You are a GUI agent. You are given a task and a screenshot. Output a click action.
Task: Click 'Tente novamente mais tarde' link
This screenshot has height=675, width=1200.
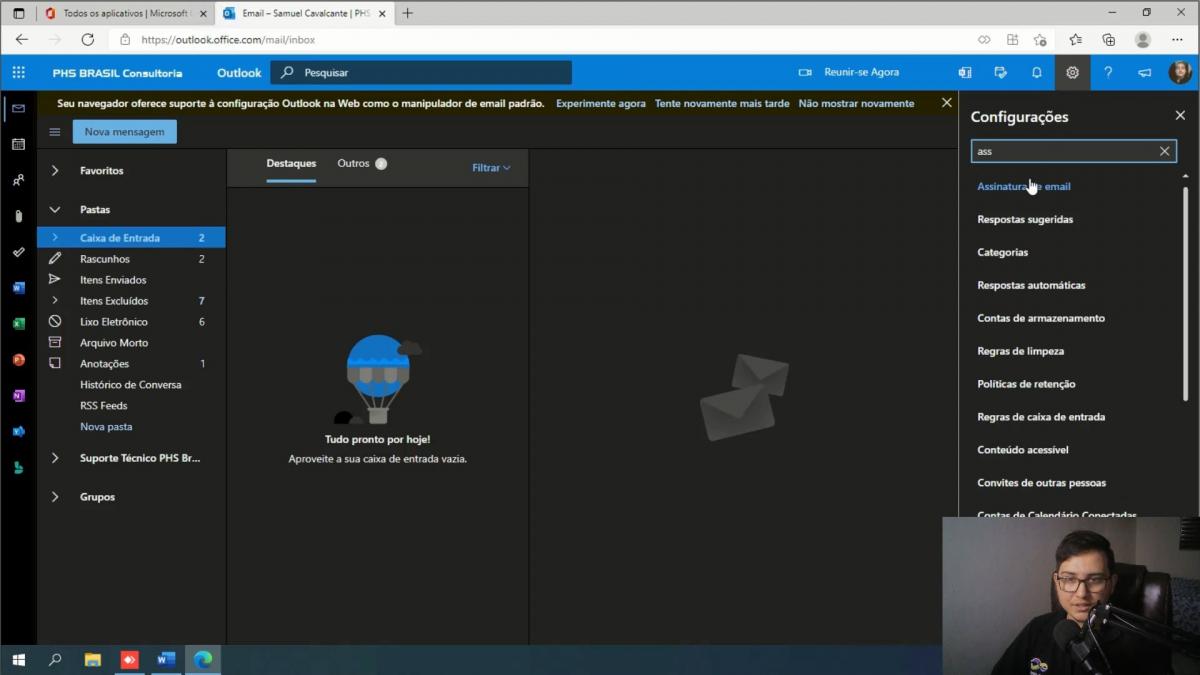pyautogui.click(x=722, y=103)
